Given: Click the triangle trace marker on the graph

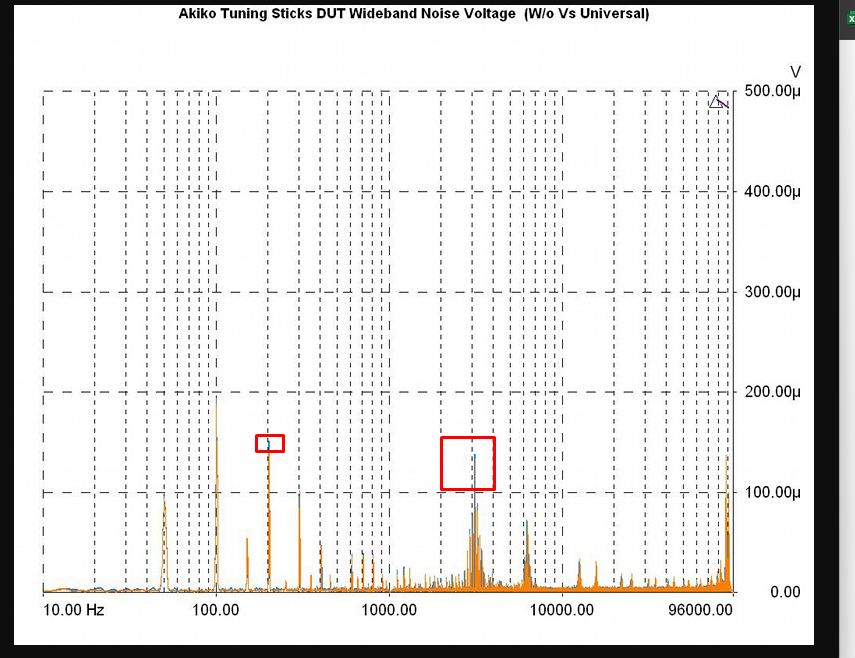Looking at the screenshot, I should point(716,102).
